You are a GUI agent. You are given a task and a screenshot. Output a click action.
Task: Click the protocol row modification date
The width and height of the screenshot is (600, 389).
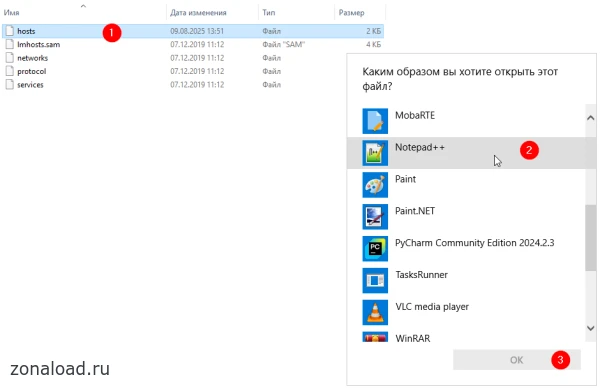point(197,71)
